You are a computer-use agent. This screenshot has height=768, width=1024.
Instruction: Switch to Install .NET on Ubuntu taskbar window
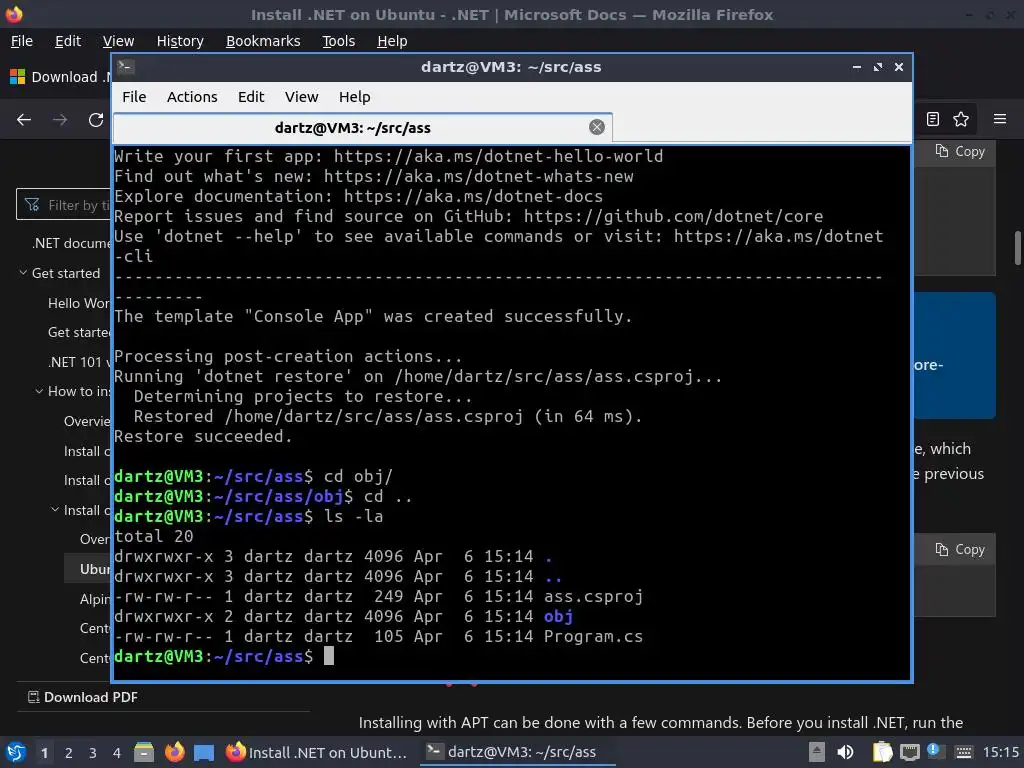[317, 752]
